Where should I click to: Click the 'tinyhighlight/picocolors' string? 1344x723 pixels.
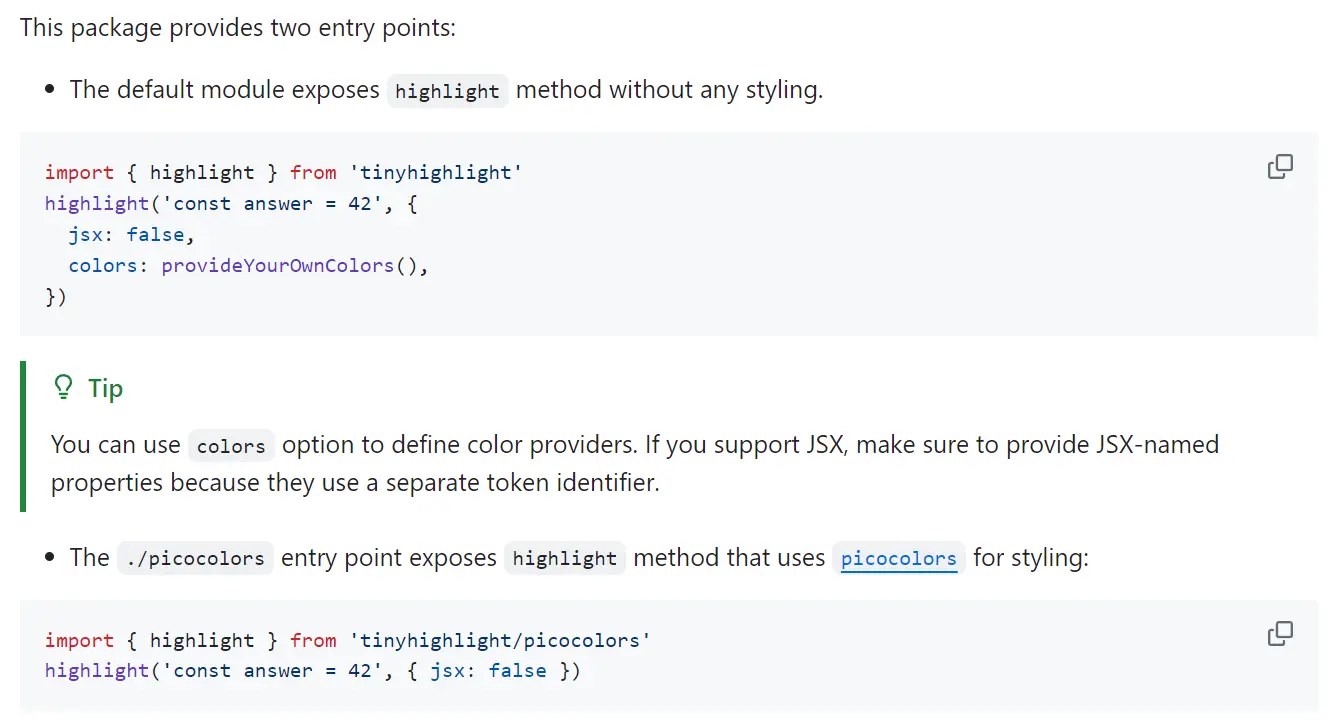click(499, 640)
